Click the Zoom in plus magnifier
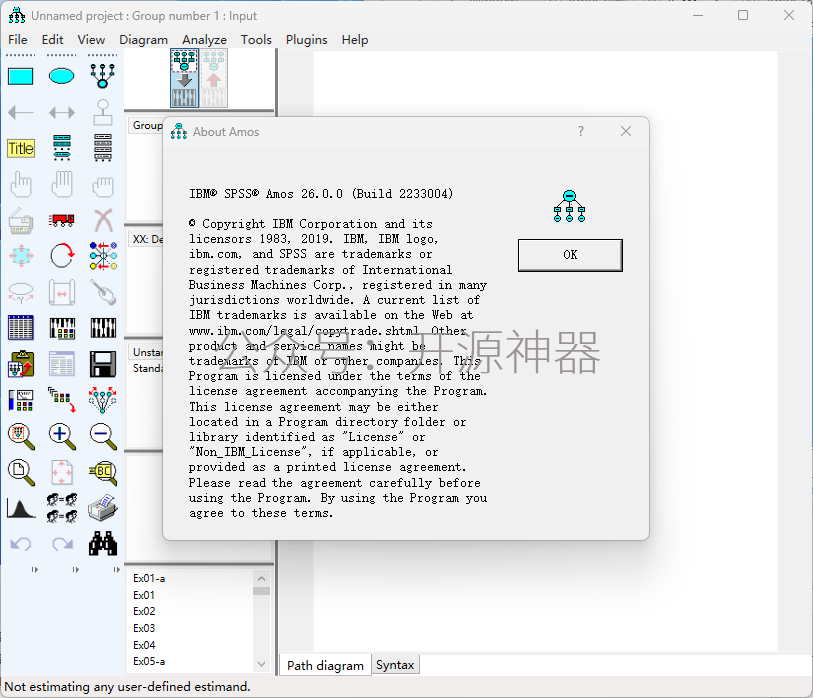Viewport: 813px width, 698px height. 62,436
